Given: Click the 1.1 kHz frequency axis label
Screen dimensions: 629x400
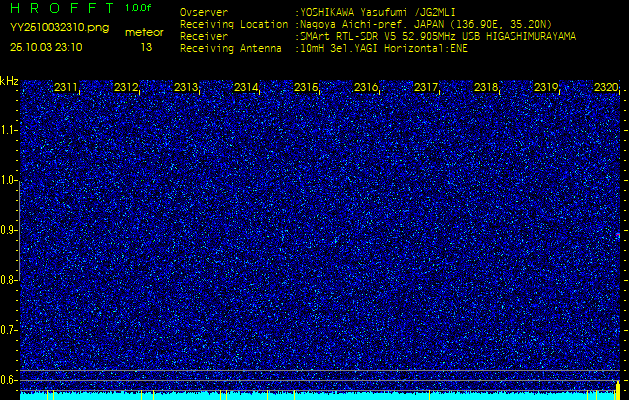Looking at the screenshot, I should tap(8, 130).
